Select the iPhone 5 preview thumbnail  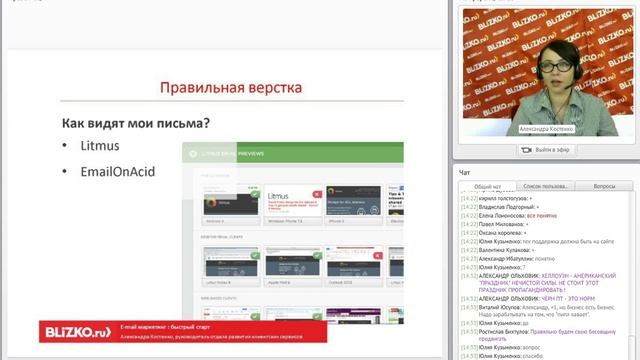click(x=354, y=204)
